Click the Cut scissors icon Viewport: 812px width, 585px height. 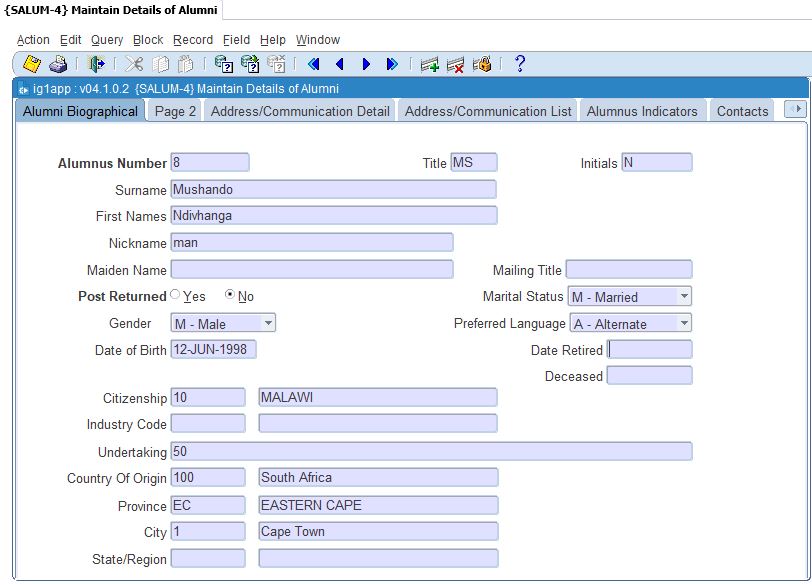tap(134, 64)
